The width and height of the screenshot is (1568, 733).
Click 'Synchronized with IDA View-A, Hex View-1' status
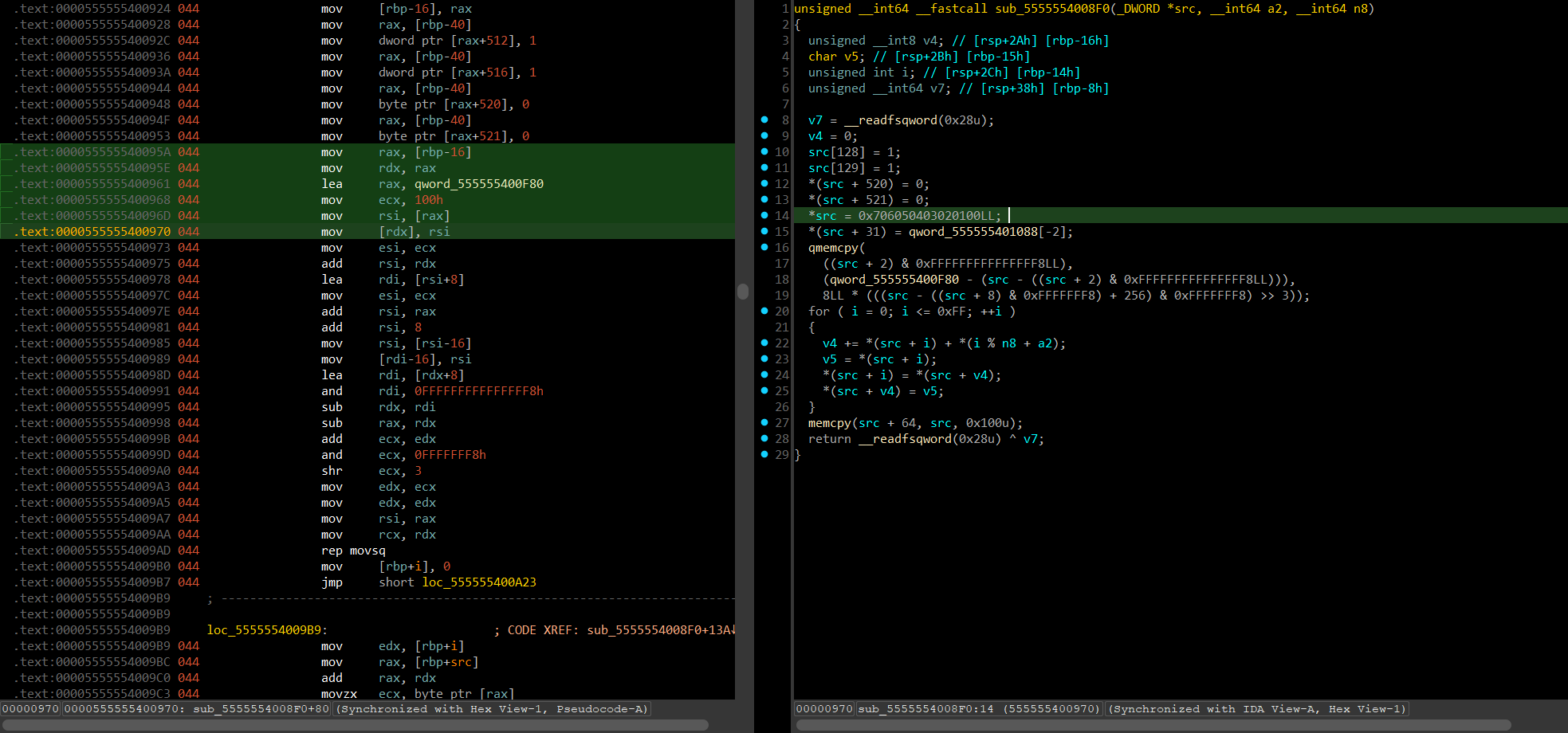(x=1258, y=709)
